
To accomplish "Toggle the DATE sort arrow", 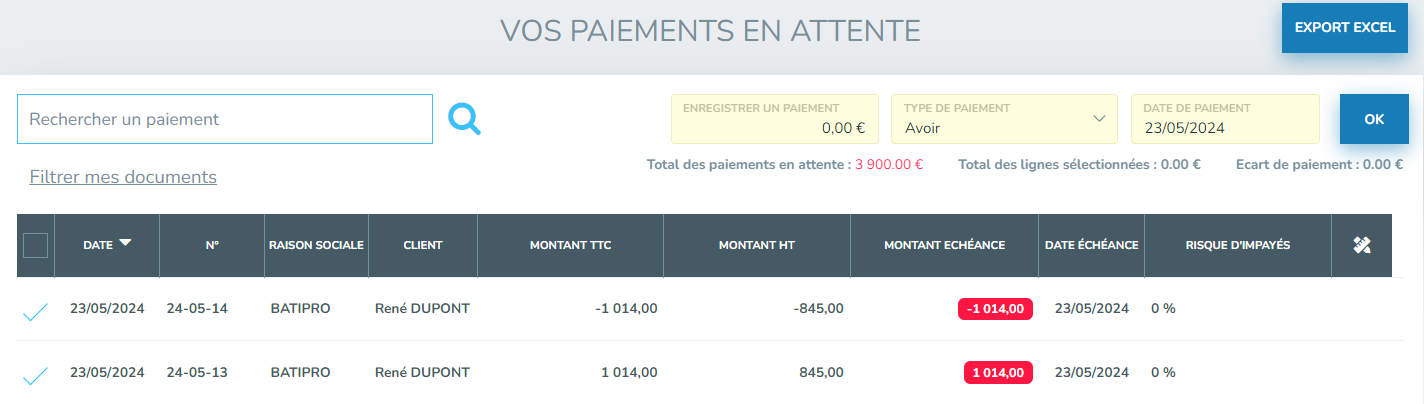I will click(x=125, y=243).
